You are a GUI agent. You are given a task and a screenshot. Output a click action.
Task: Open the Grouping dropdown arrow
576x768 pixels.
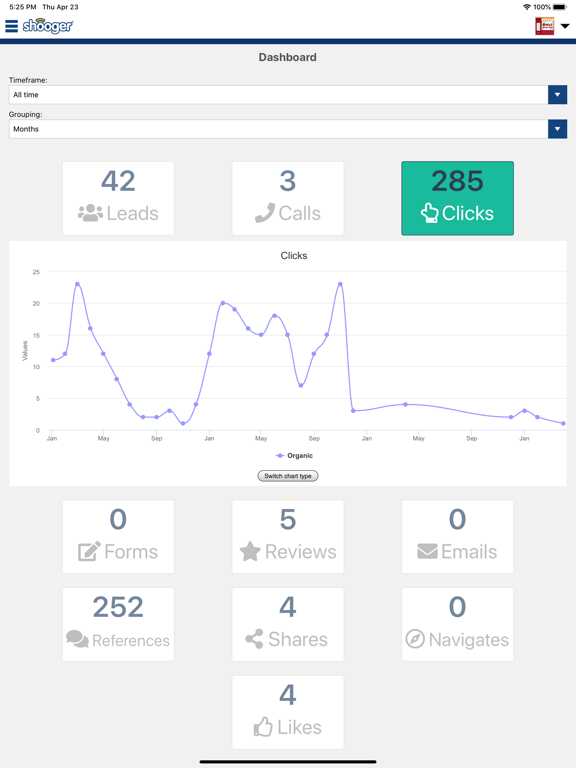tap(557, 129)
